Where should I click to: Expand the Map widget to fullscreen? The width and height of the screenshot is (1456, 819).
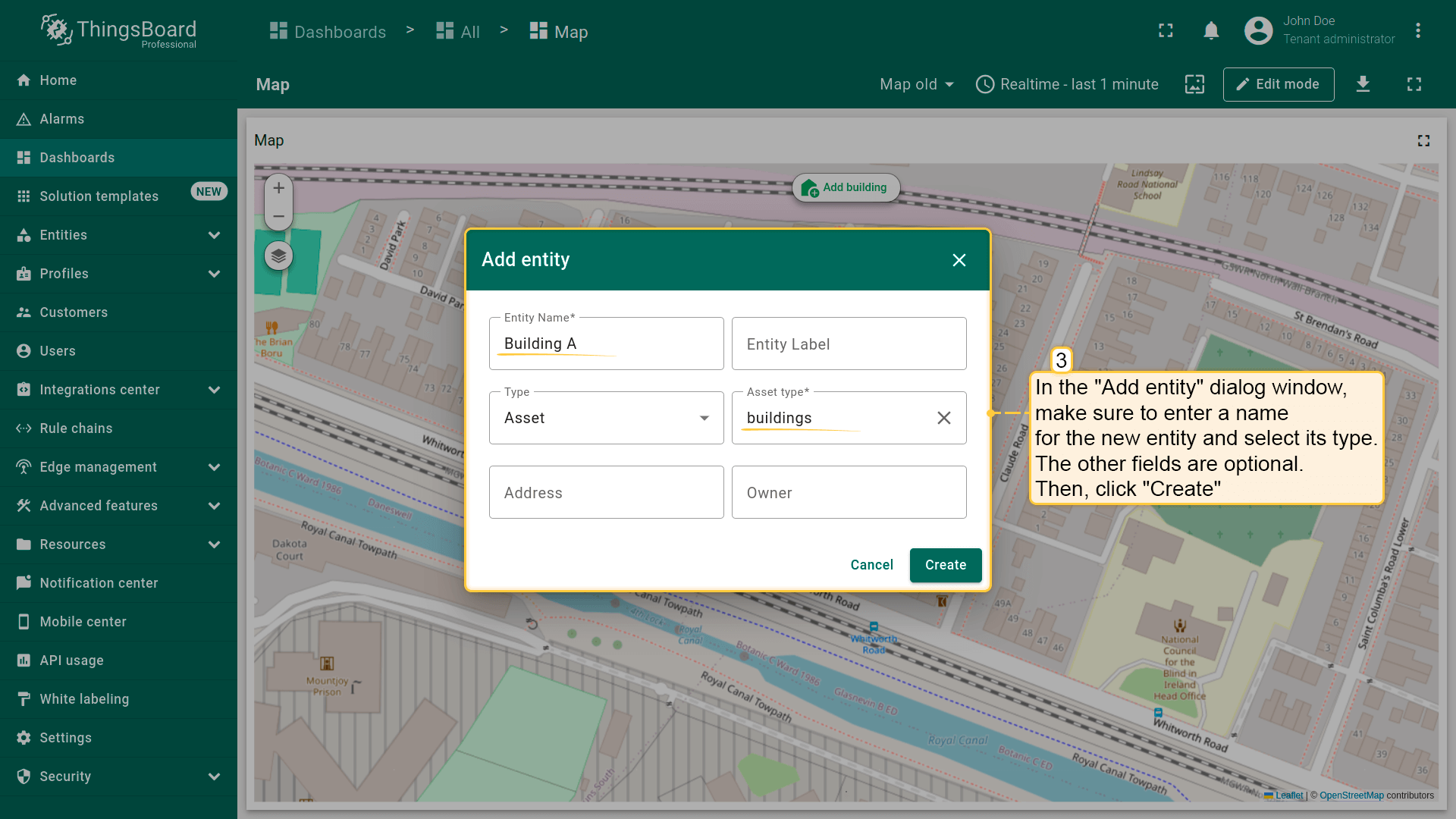(x=1423, y=140)
